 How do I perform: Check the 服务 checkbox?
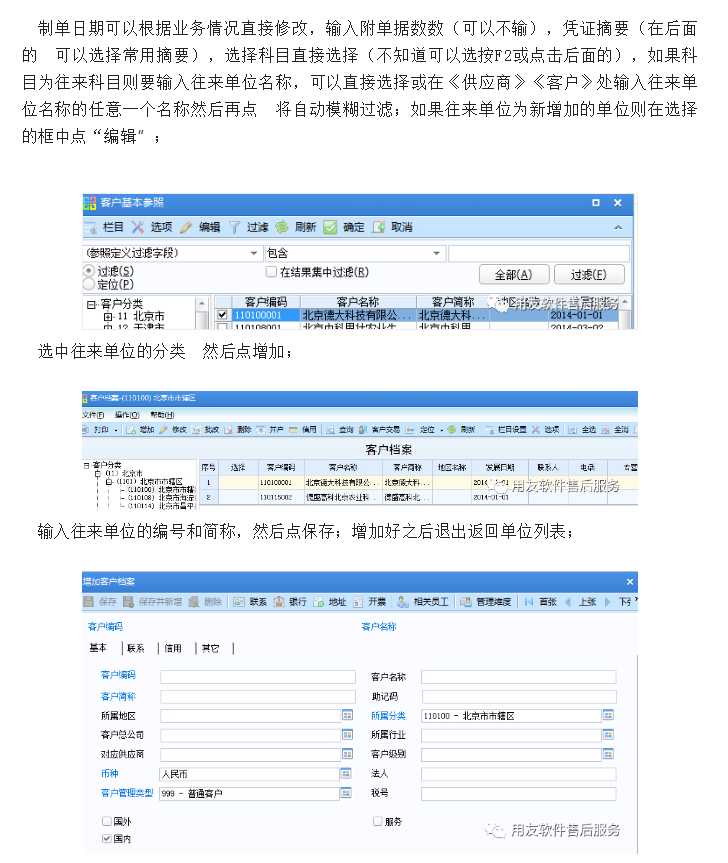[377, 821]
